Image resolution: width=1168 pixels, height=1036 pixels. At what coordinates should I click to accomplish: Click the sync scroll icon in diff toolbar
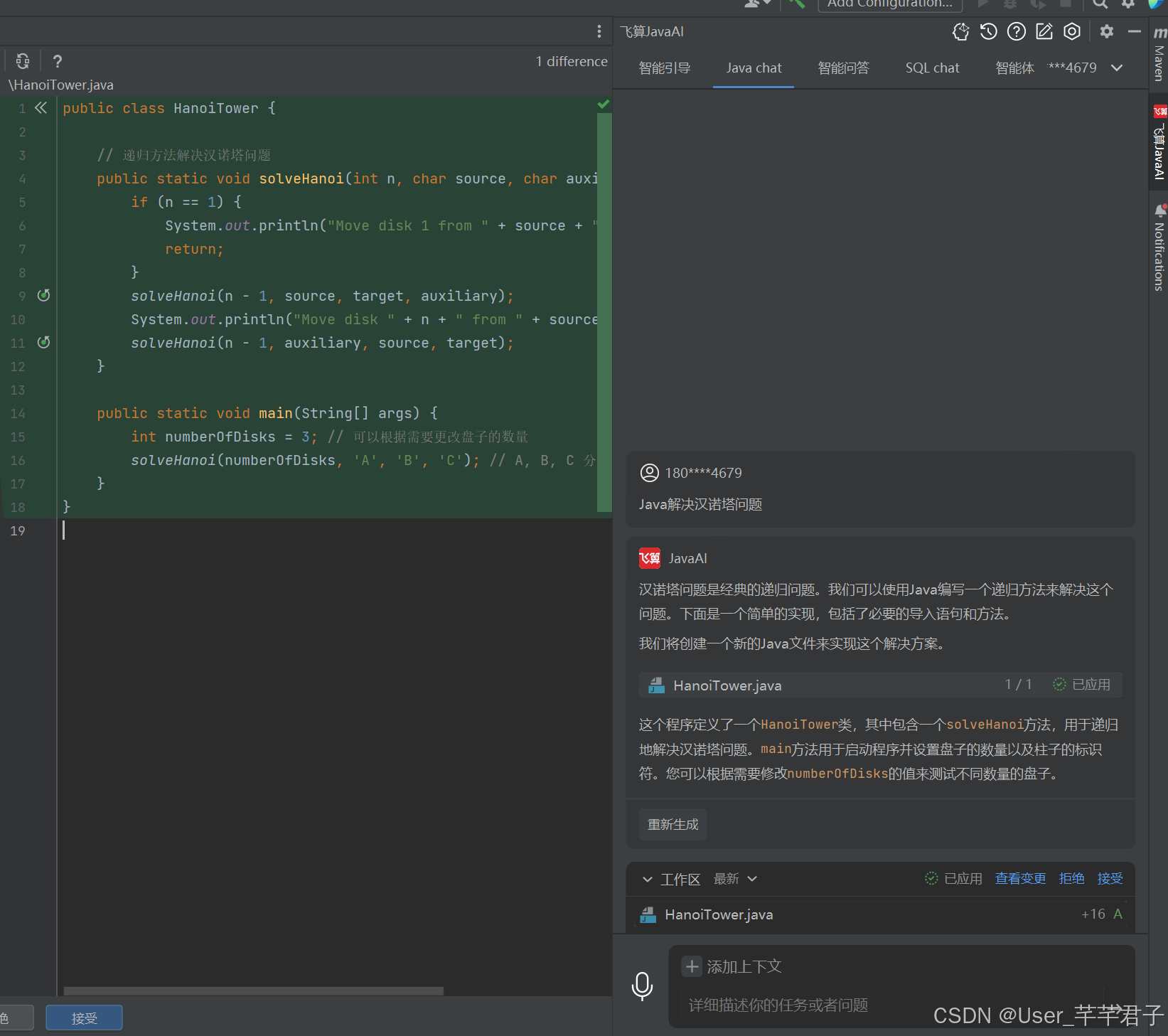point(23,61)
